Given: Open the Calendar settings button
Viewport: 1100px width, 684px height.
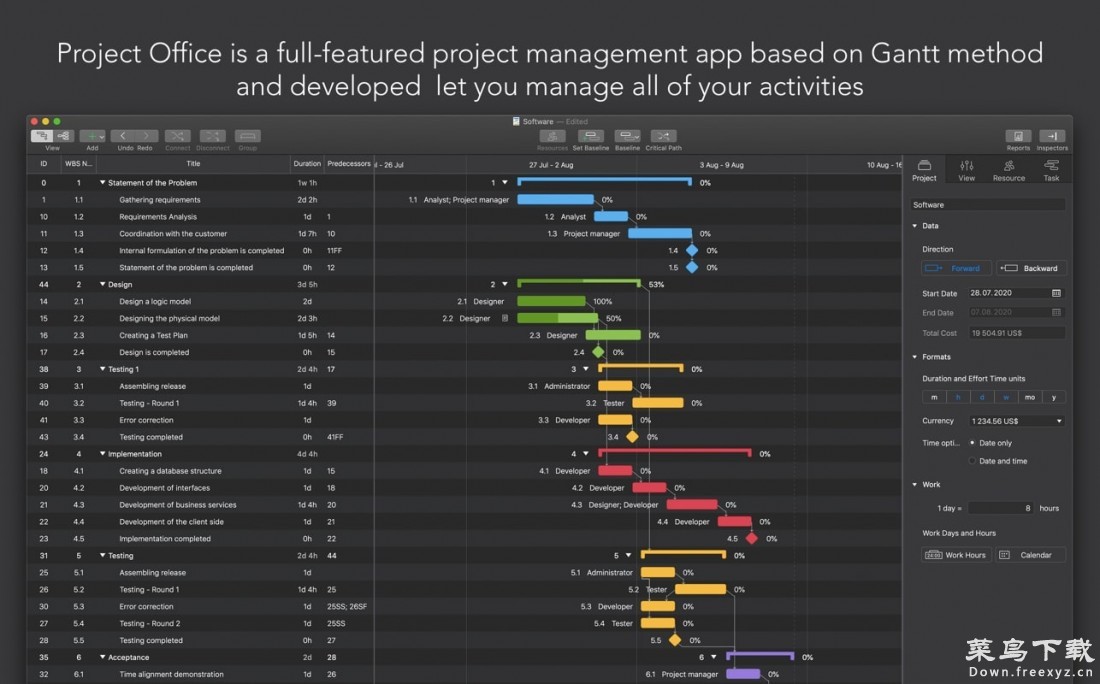Looking at the screenshot, I should 1031,555.
